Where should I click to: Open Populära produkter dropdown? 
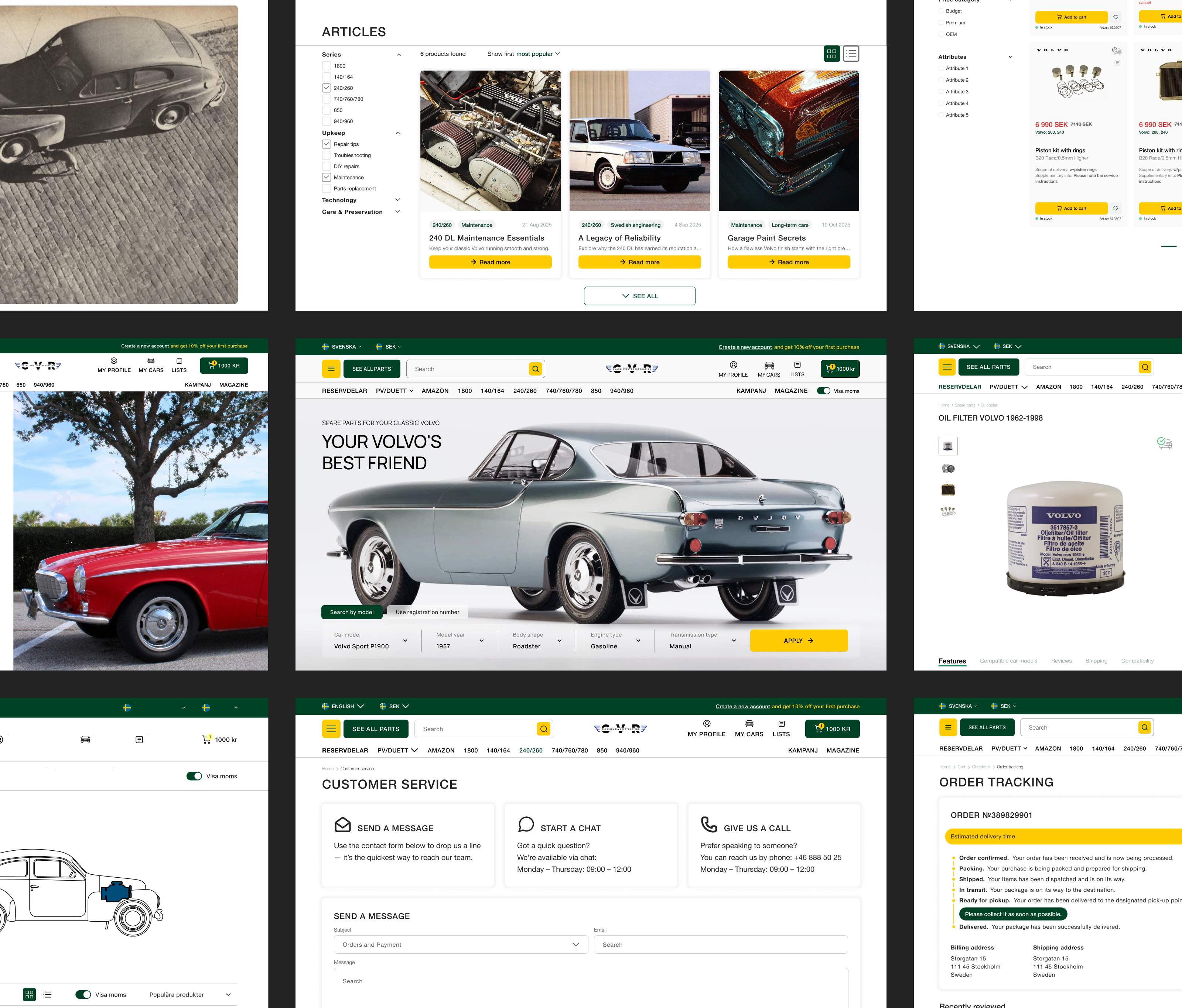click(x=190, y=994)
